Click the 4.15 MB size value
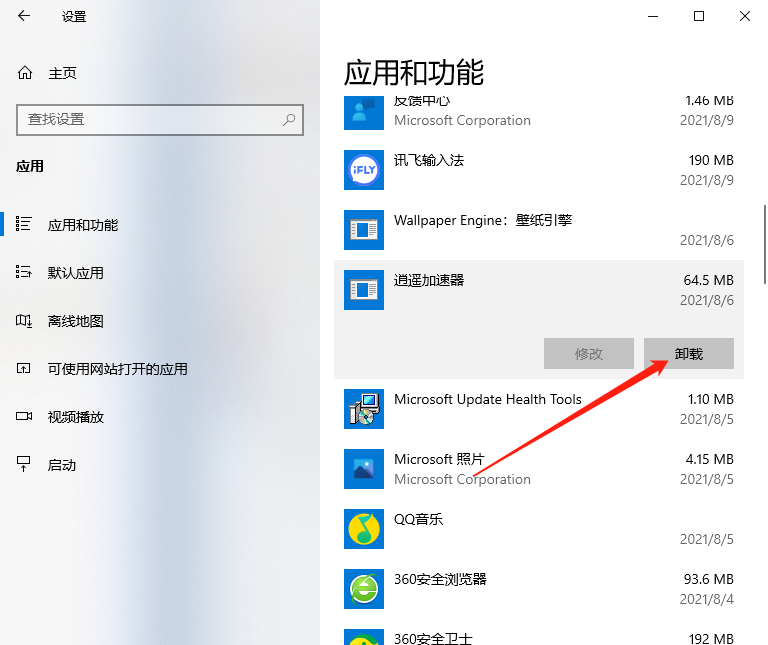Viewport: 768px width, 645px height. point(709,459)
